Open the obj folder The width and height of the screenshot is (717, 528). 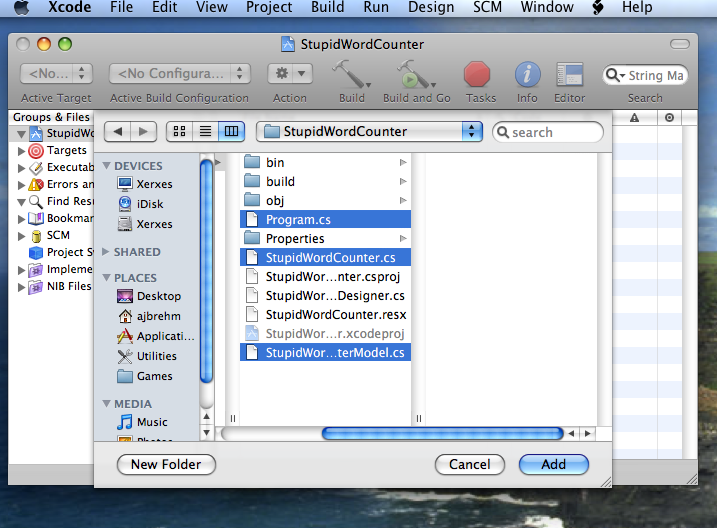pos(326,200)
